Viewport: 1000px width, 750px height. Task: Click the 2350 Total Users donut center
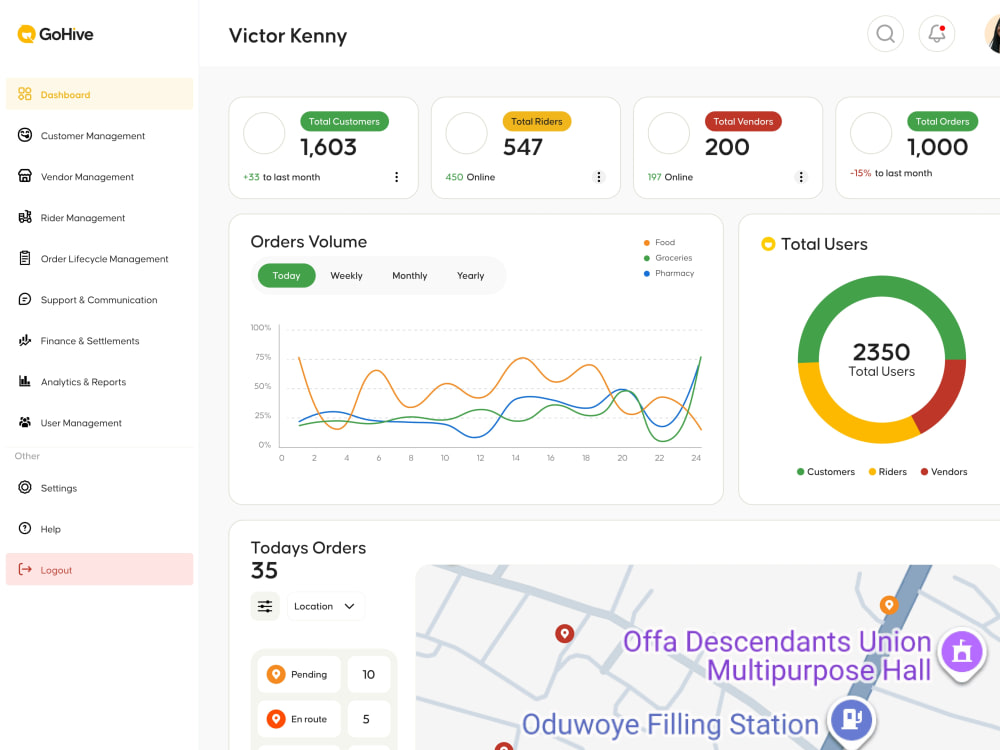point(881,359)
